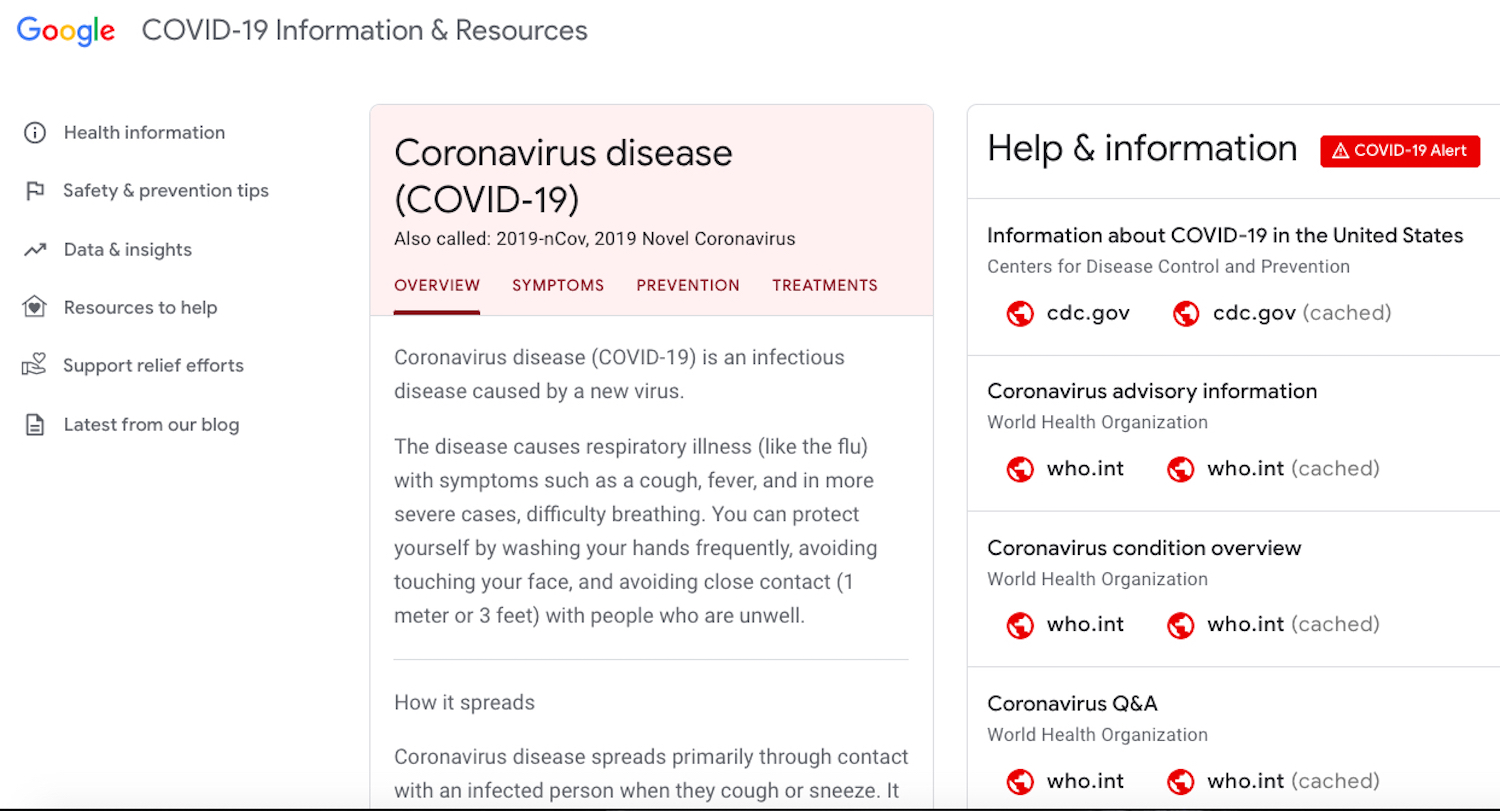The image size is (1500, 811).
Task: Open Data & insights in the sidebar
Action: [128, 250]
